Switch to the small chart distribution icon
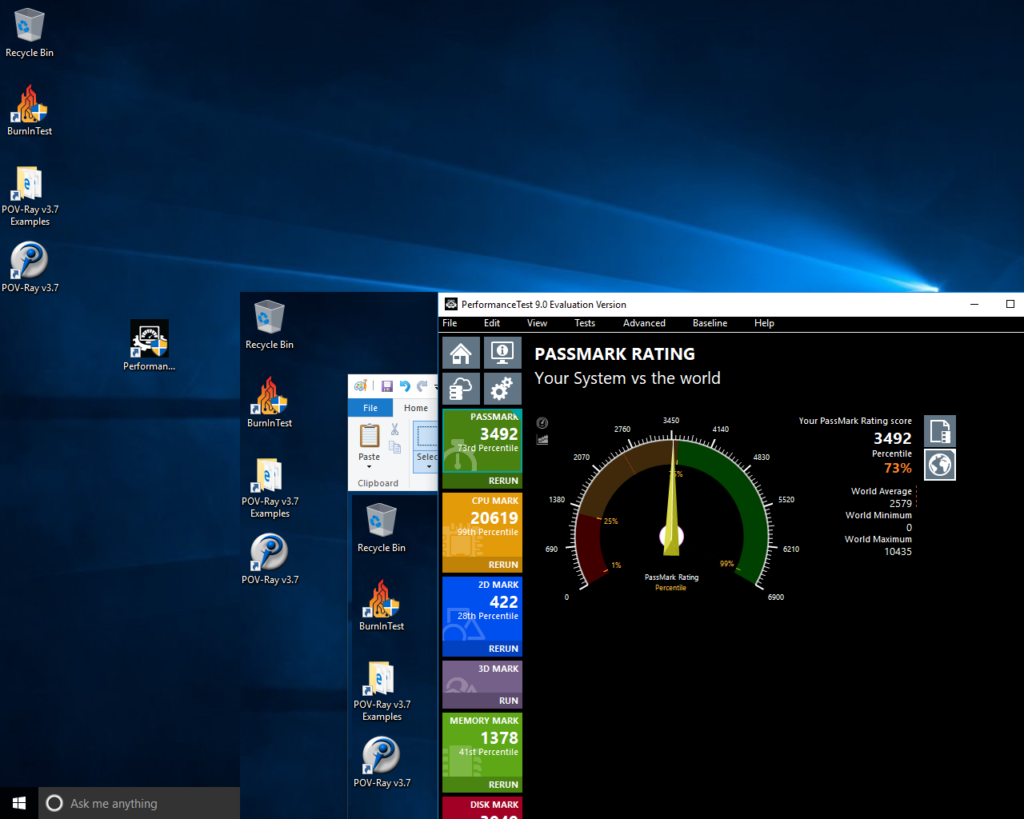The image size is (1024, 819). pyautogui.click(x=542, y=440)
